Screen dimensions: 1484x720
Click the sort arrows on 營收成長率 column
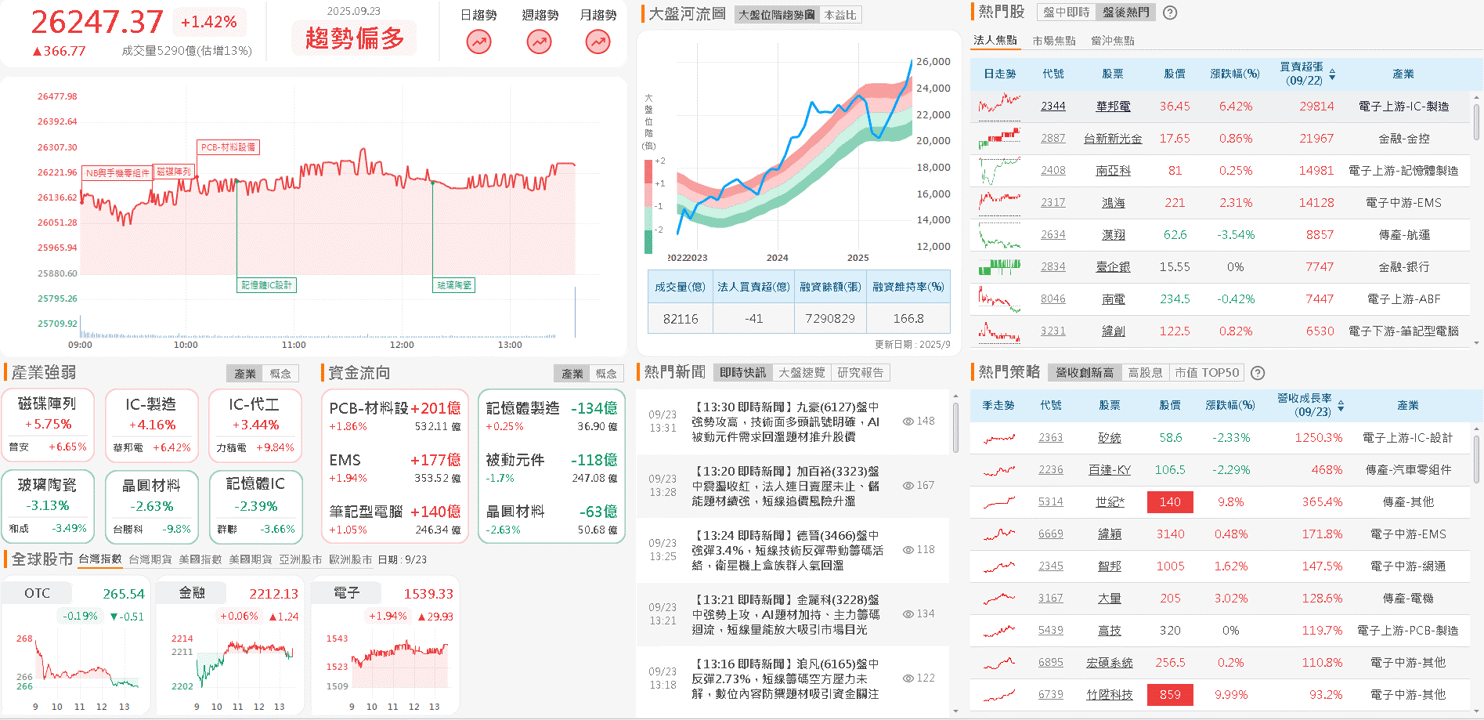coord(1340,405)
